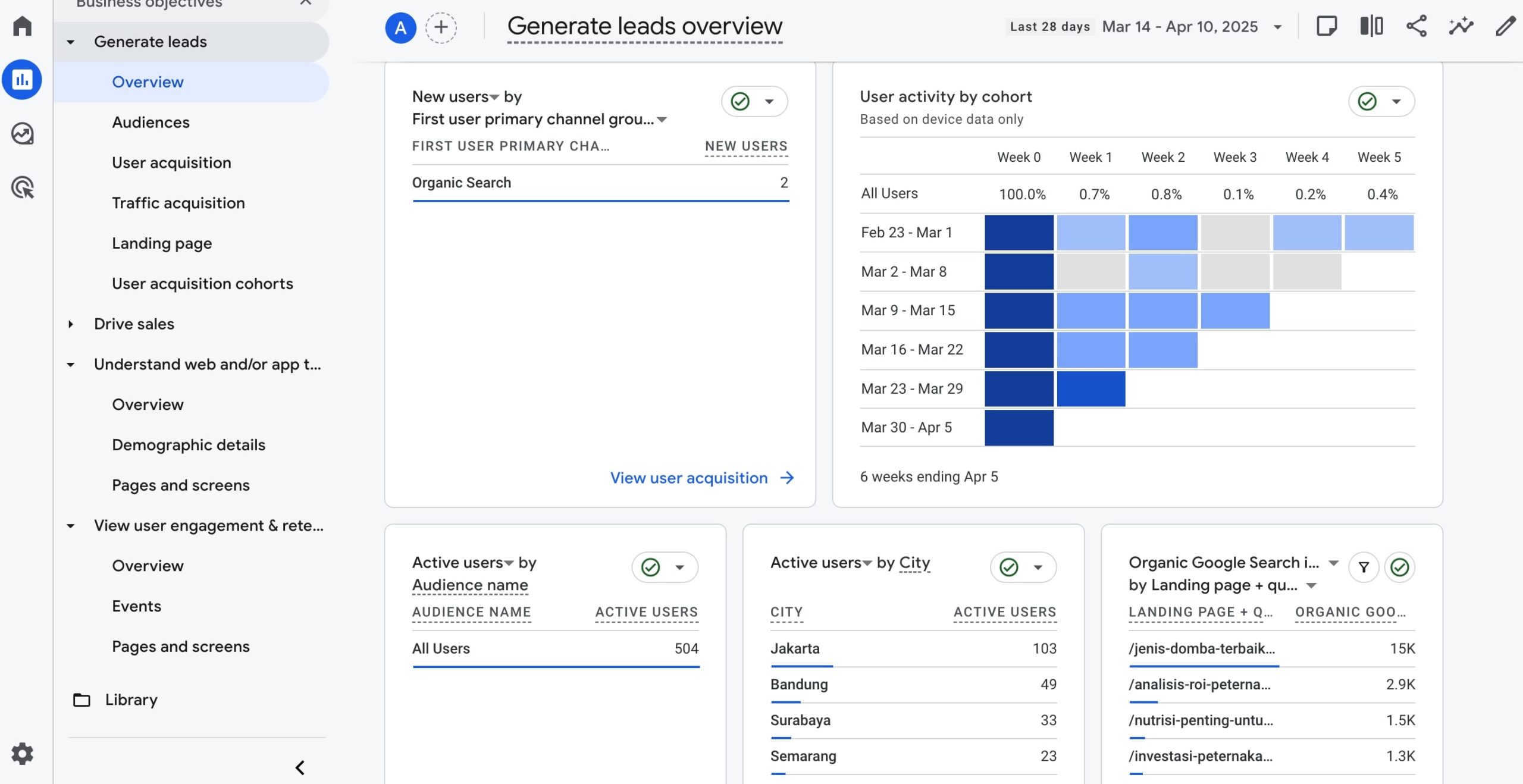1523x784 pixels.
Task: Click the Share this report icon
Action: point(1416,26)
